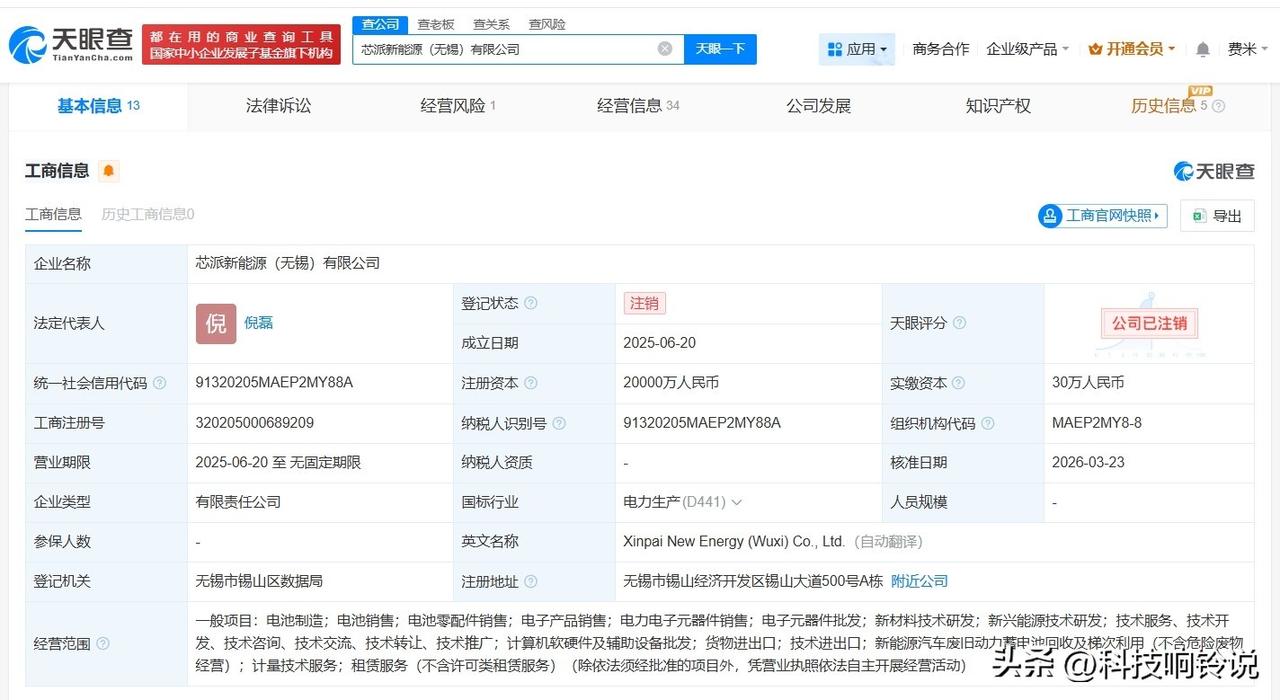The image size is (1280, 700).
Task: Click help icon next to 经营范围
Action: (103, 644)
